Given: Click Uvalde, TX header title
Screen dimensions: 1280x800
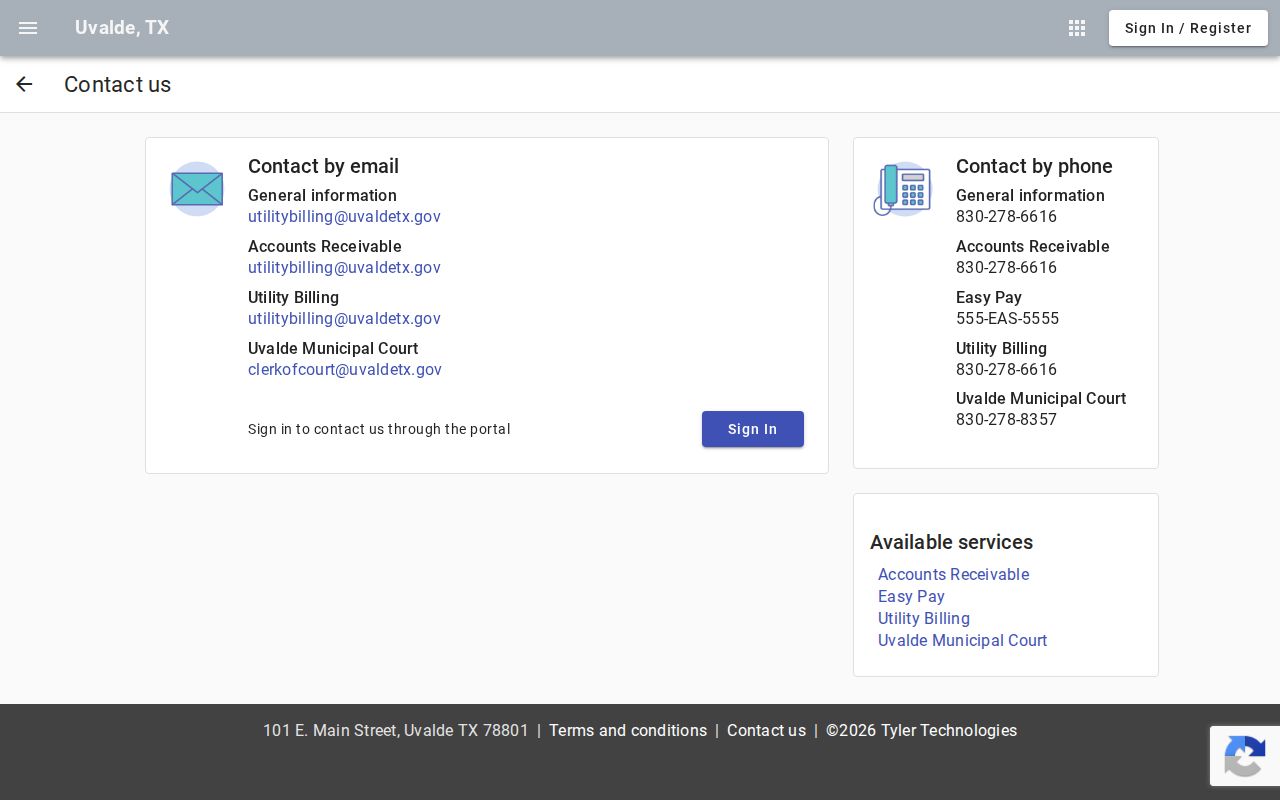Looking at the screenshot, I should tap(122, 28).
